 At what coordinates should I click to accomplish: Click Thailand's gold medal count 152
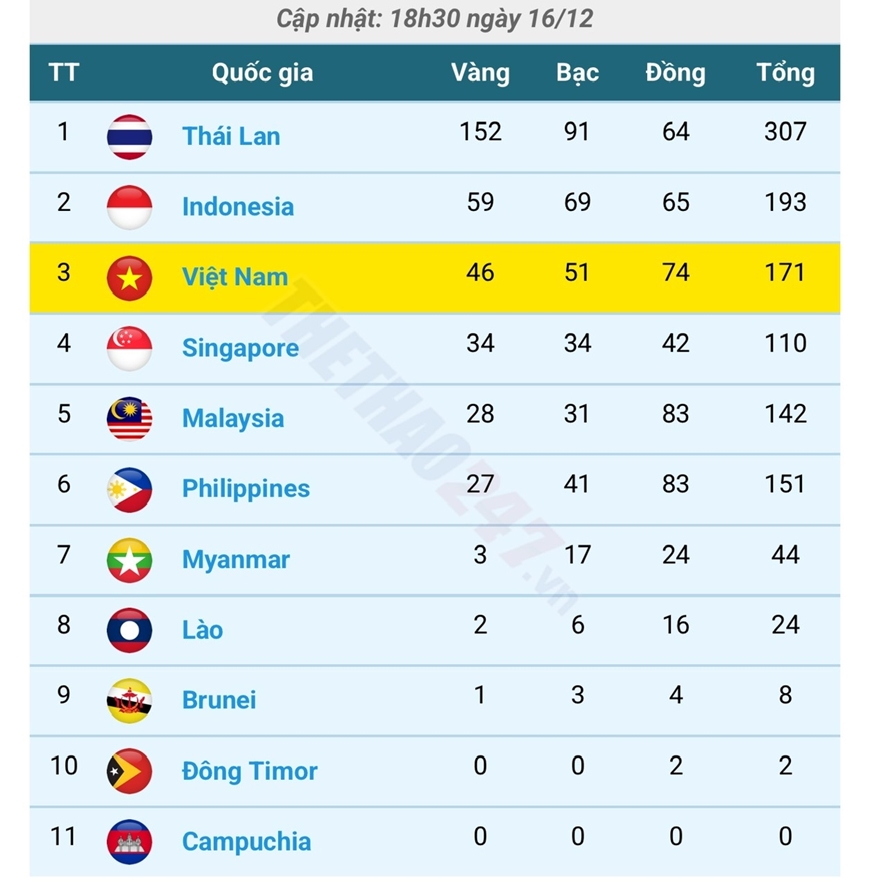click(x=480, y=131)
